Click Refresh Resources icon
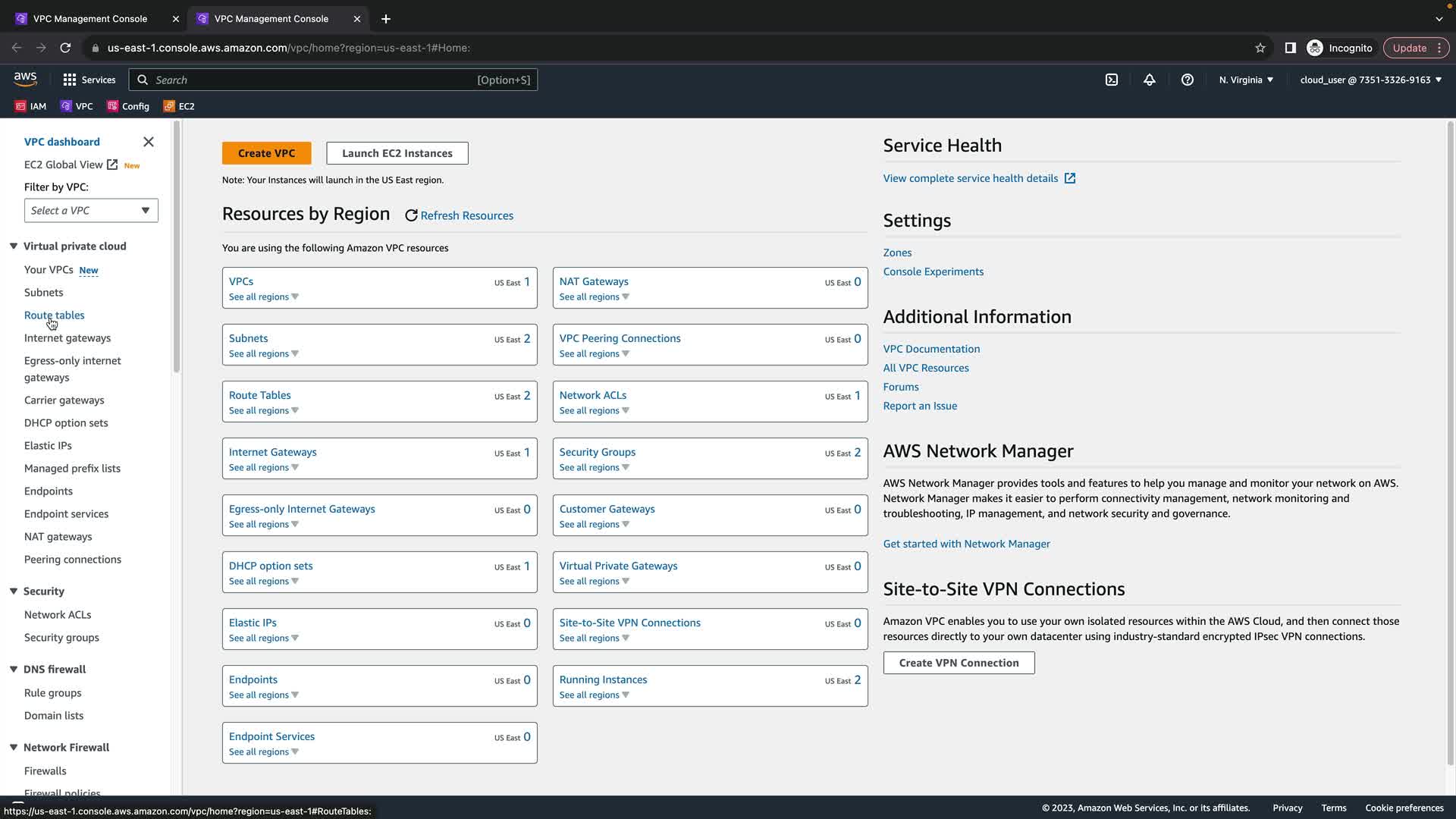This screenshot has width=1456, height=819. (411, 215)
